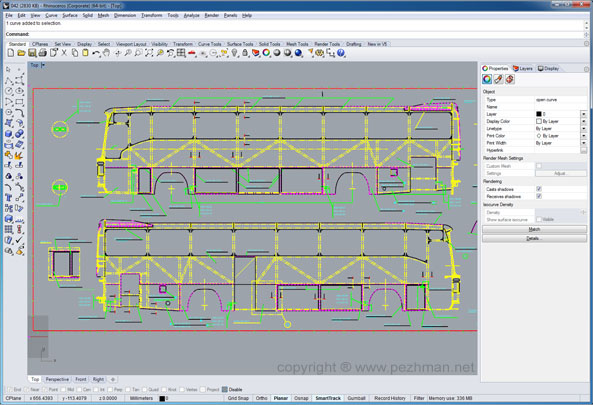This screenshot has height=405, width=593.
Task: Toggle the Disable osnap checkbox
Action: 225,389
